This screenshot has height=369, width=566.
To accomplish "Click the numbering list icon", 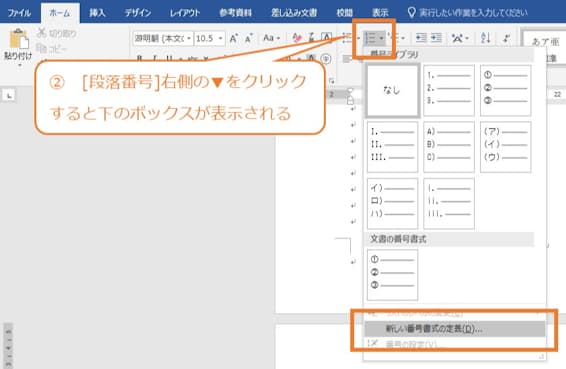I will (370, 38).
